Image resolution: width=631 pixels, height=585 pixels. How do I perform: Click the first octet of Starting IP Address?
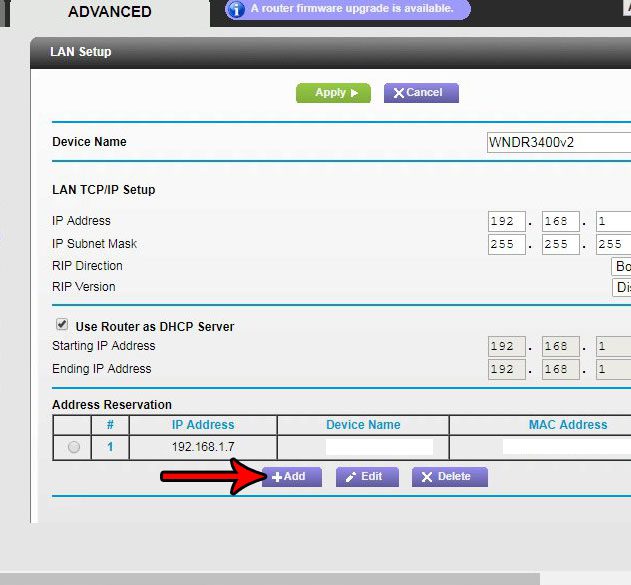pos(507,347)
